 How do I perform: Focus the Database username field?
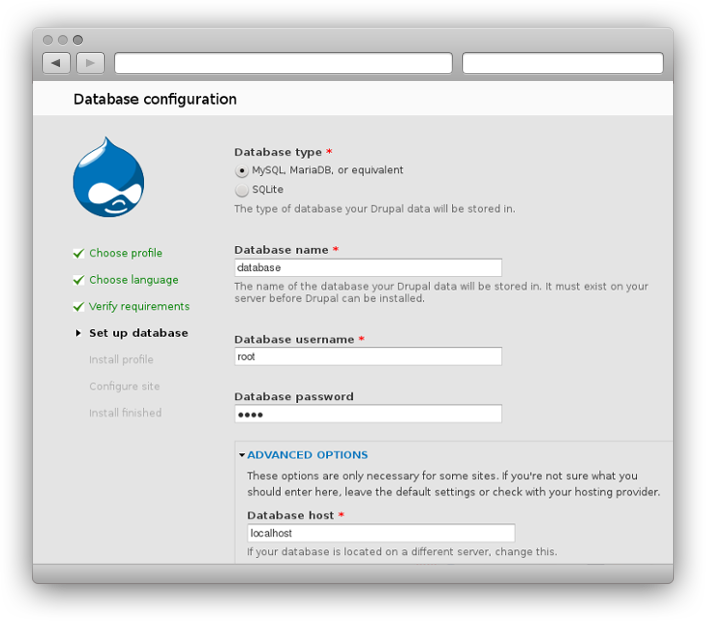coord(368,356)
